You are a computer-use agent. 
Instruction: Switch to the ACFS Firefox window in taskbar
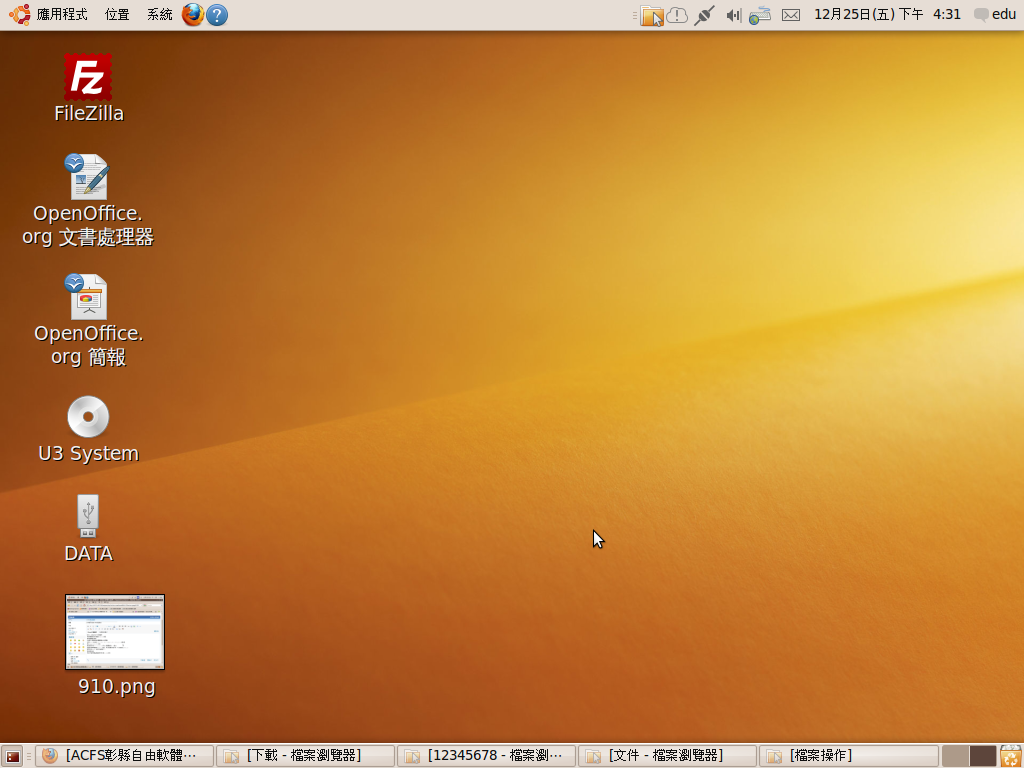click(x=125, y=756)
